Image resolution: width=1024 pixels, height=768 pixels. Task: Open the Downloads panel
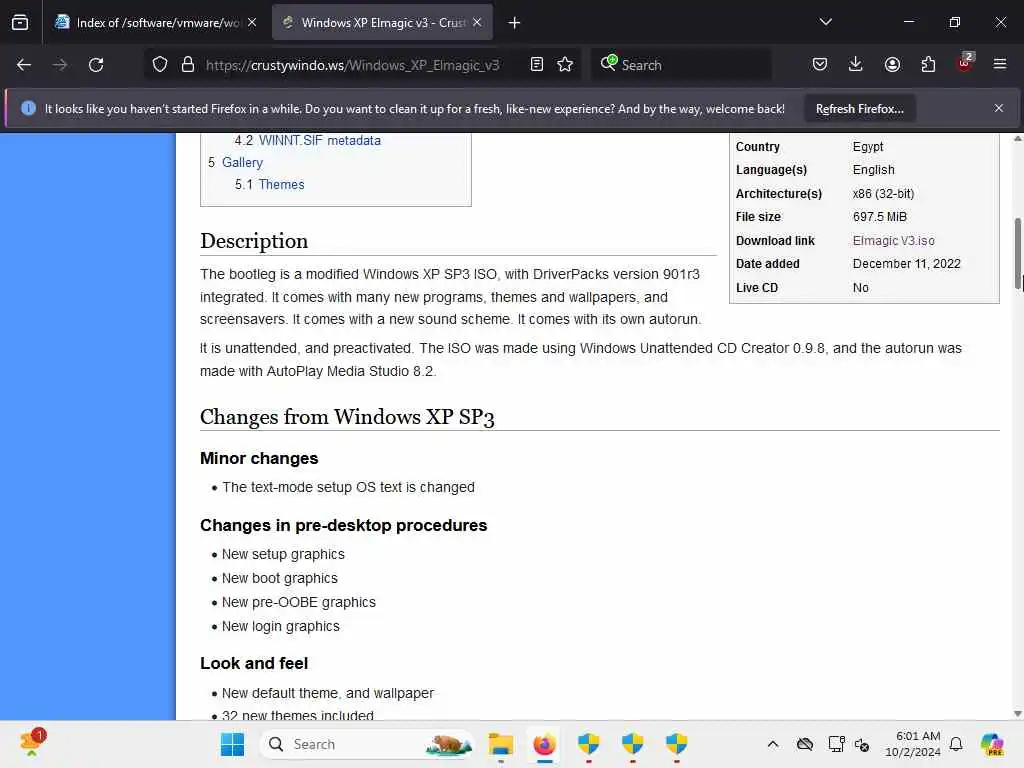pos(856,65)
